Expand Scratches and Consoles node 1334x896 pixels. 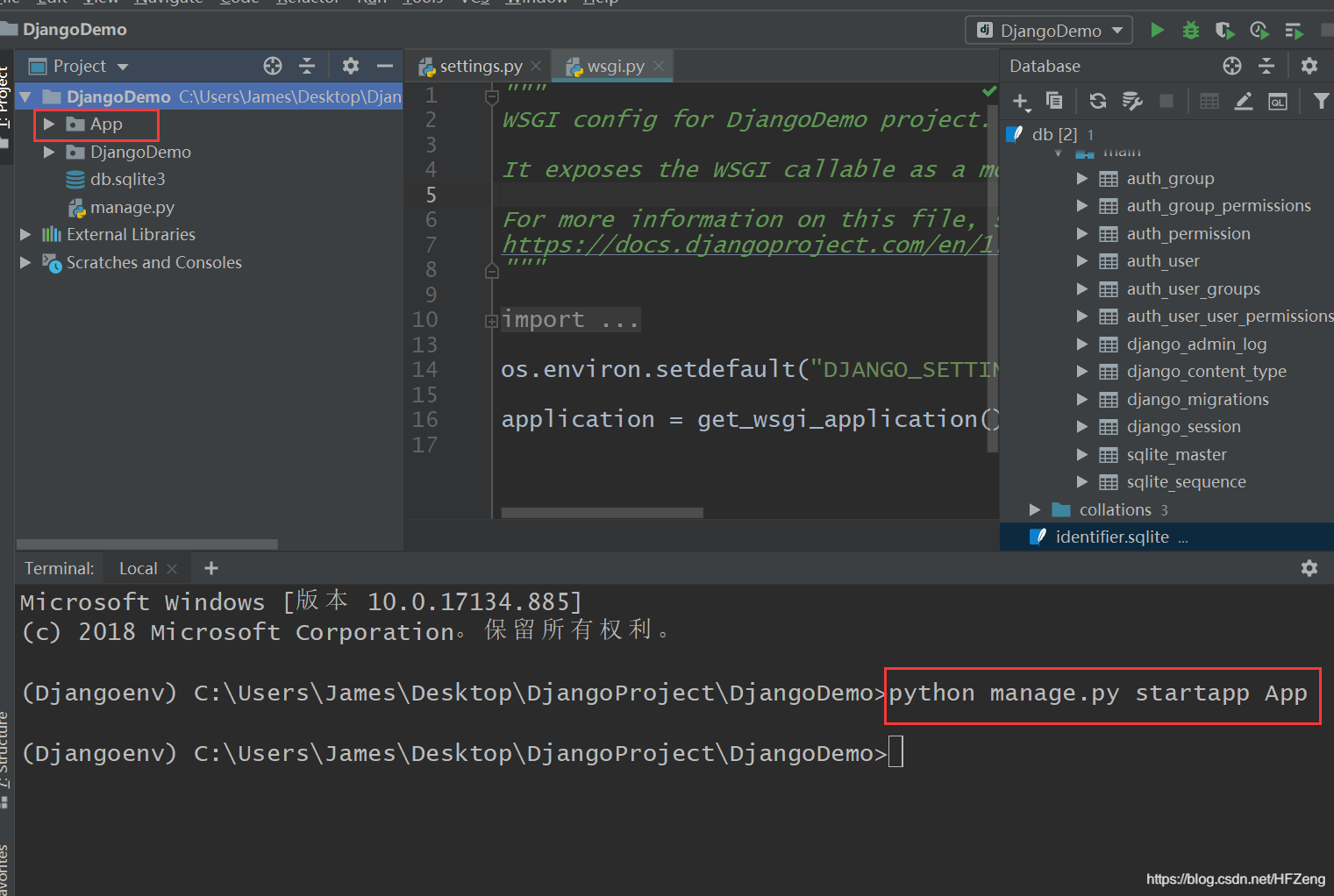click(x=25, y=262)
